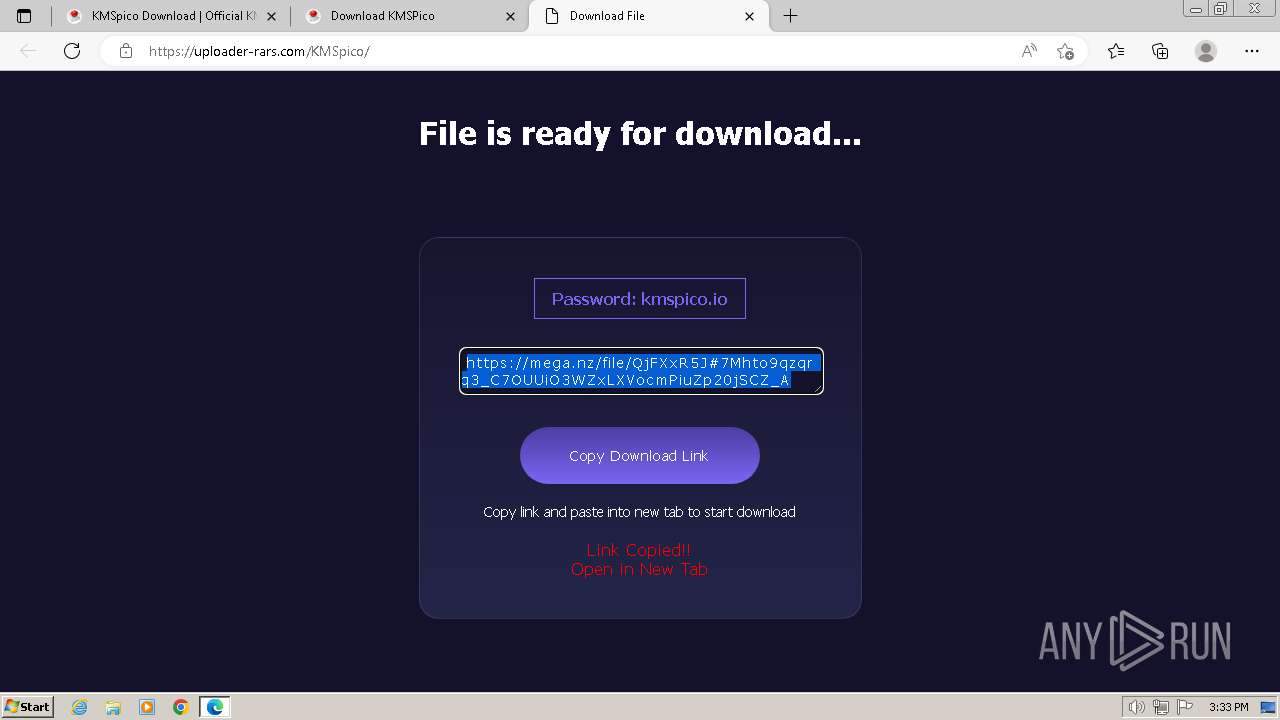Open the user profile icon
This screenshot has width=1280, height=720.
point(1206,51)
